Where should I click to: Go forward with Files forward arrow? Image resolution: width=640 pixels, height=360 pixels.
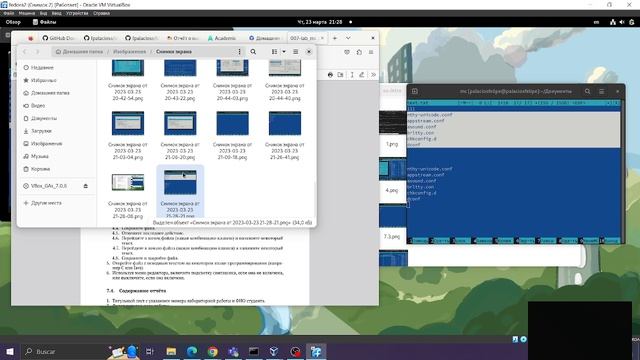[x=37, y=52]
